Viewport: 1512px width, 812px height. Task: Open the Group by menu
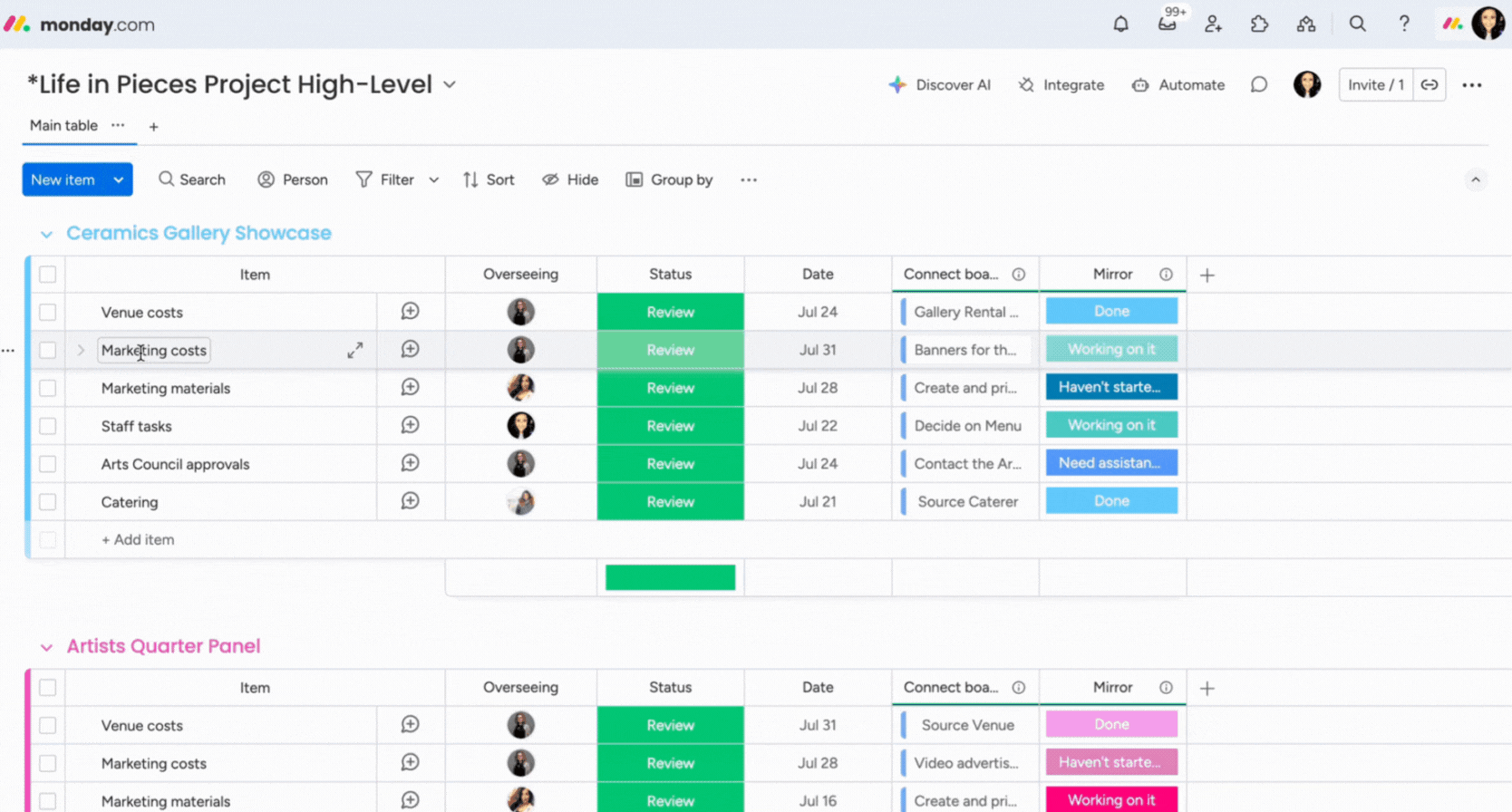[x=669, y=179]
